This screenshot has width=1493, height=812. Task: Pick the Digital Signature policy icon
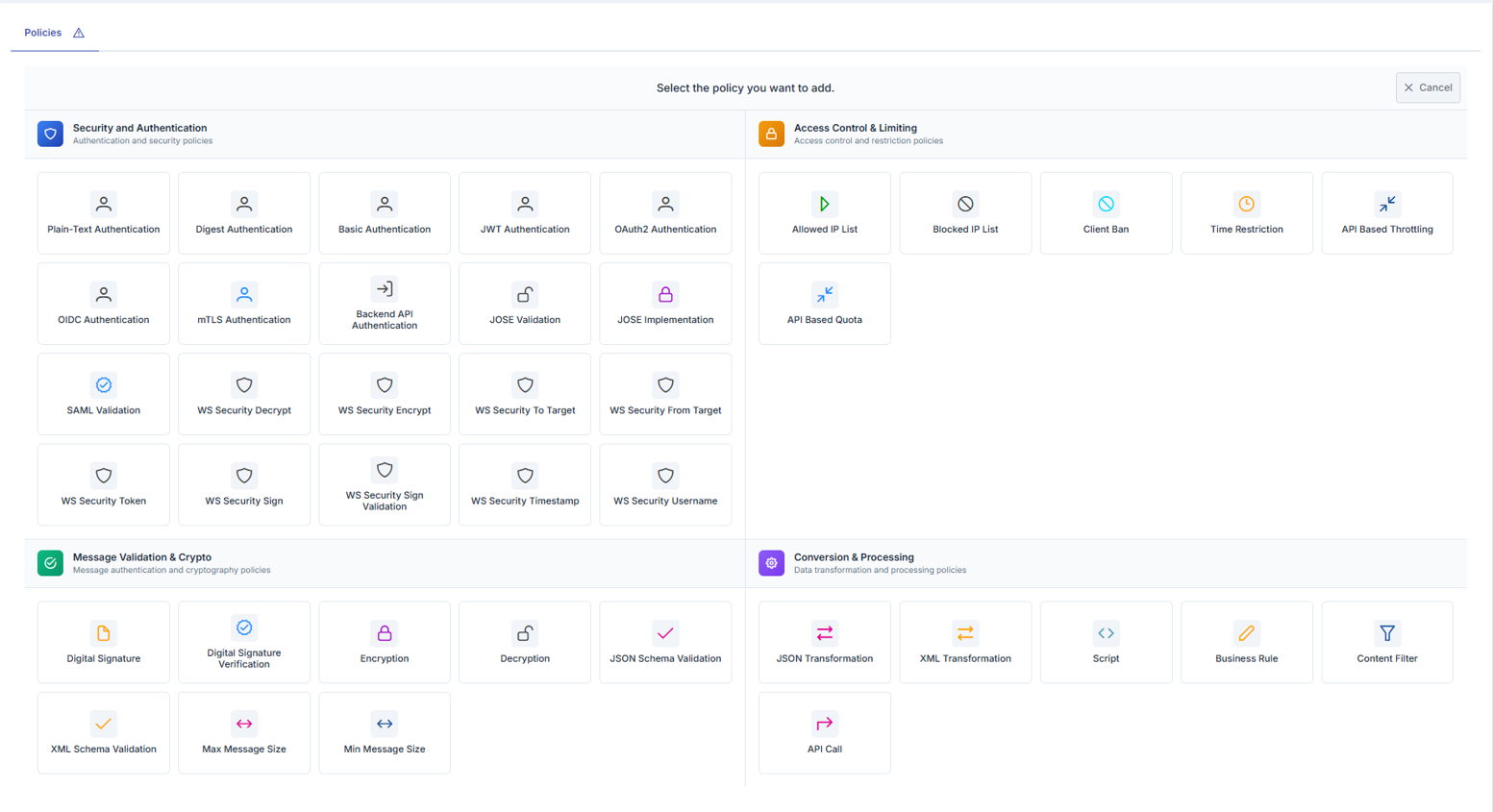[104, 633]
